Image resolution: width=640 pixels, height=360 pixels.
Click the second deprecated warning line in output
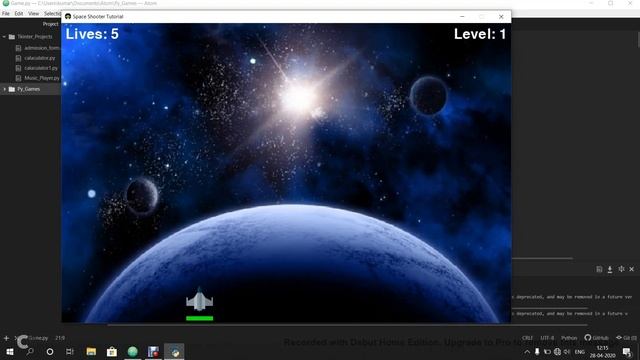point(571,313)
